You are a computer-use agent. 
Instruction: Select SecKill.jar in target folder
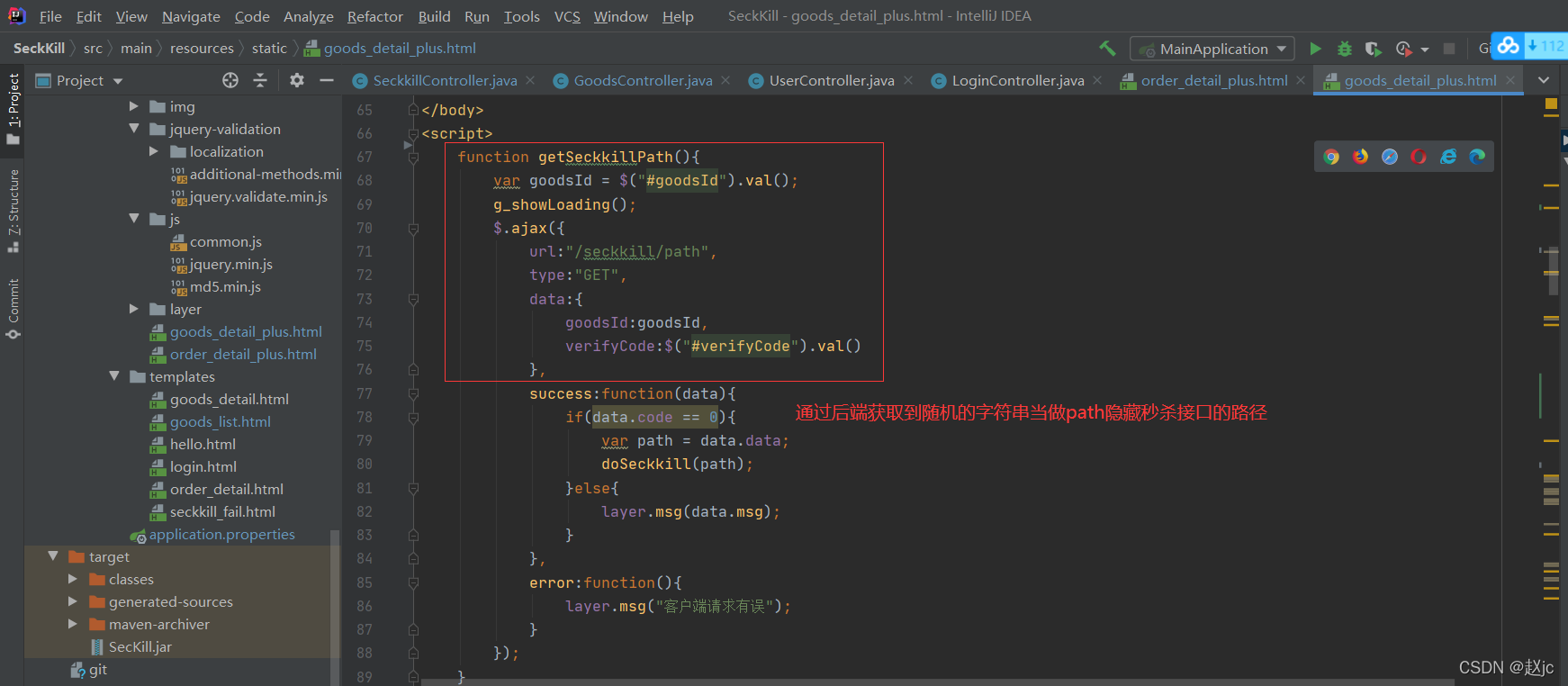pos(140,646)
